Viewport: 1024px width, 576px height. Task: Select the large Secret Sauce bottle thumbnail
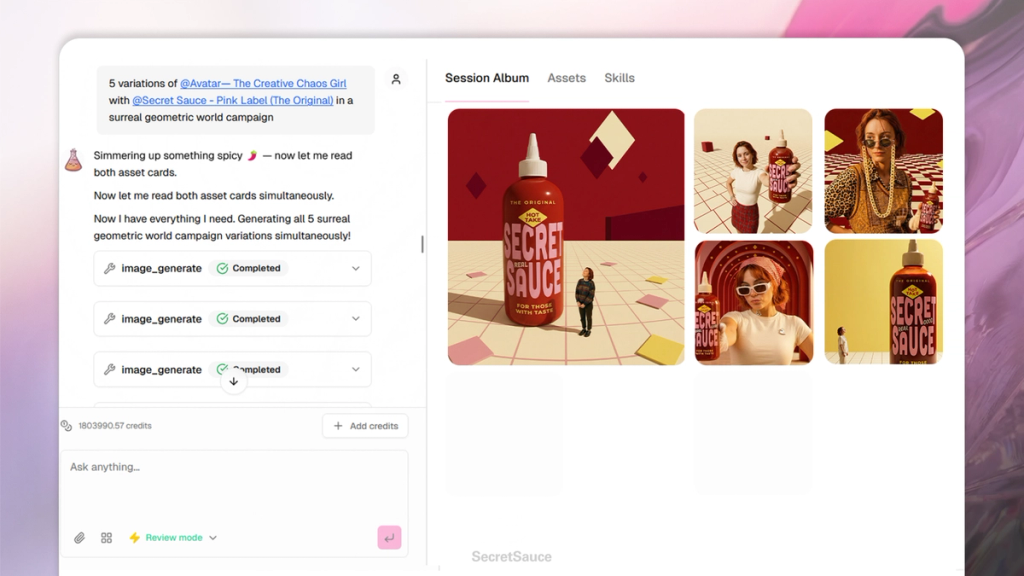pos(566,237)
